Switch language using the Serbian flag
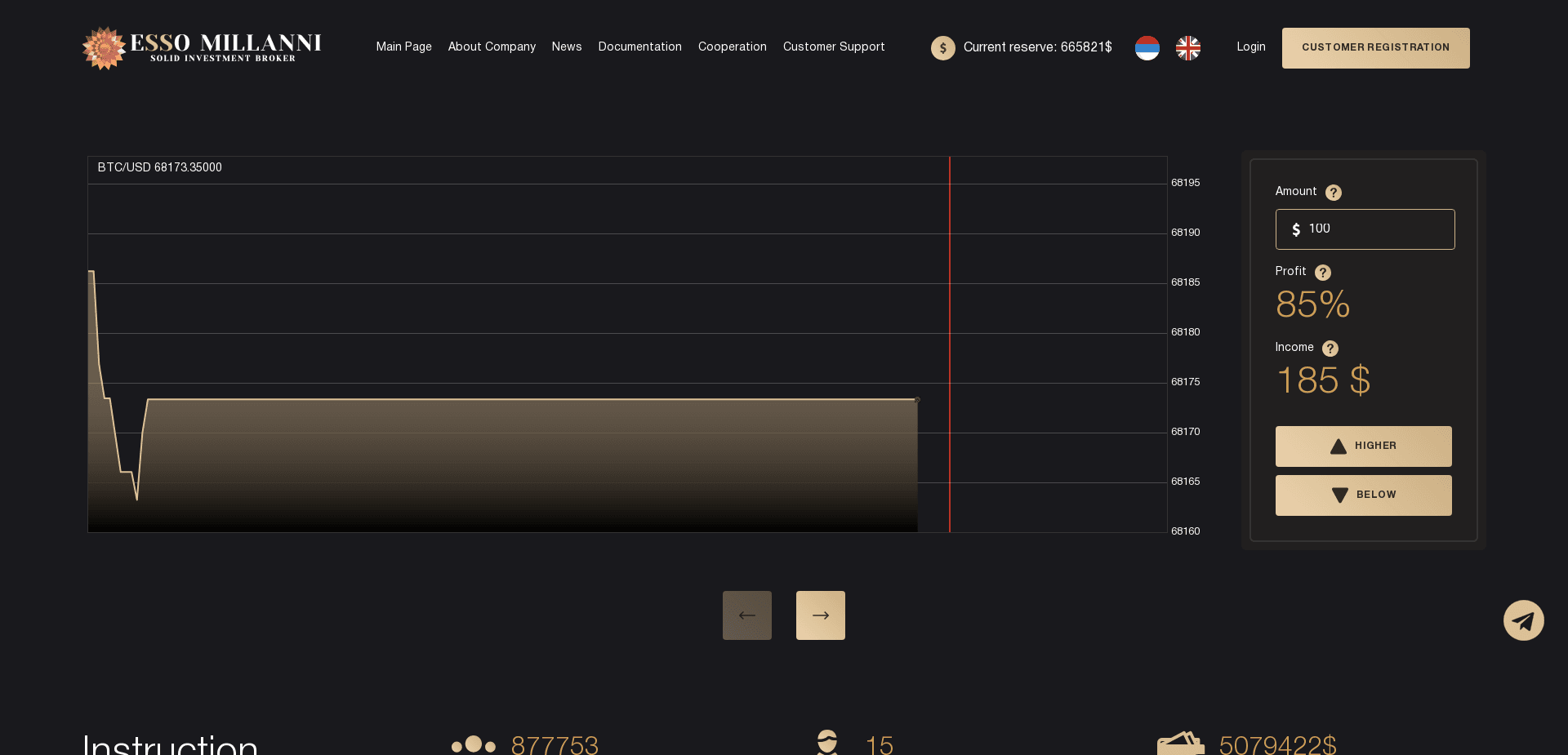 pyautogui.click(x=1147, y=47)
